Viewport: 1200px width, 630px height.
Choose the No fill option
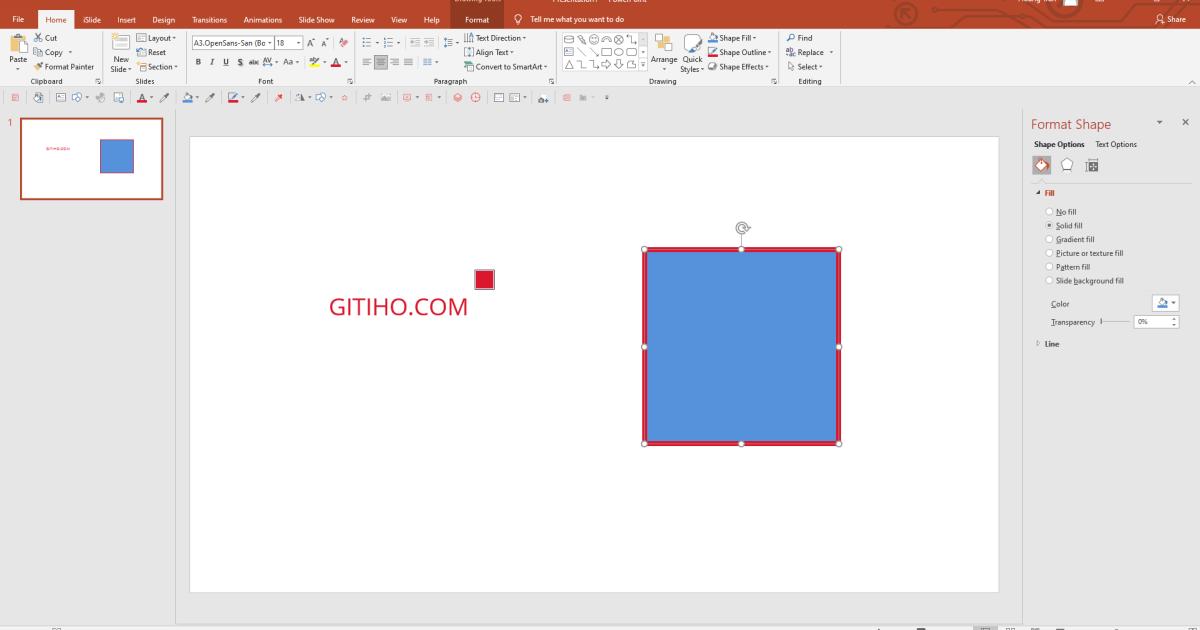[x=1049, y=211]
